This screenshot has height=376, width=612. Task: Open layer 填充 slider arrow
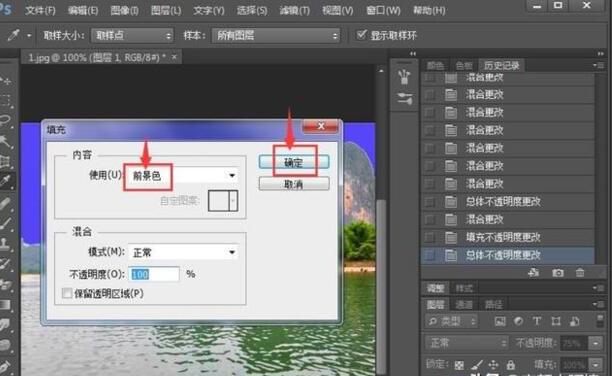[x=596, y=365]
